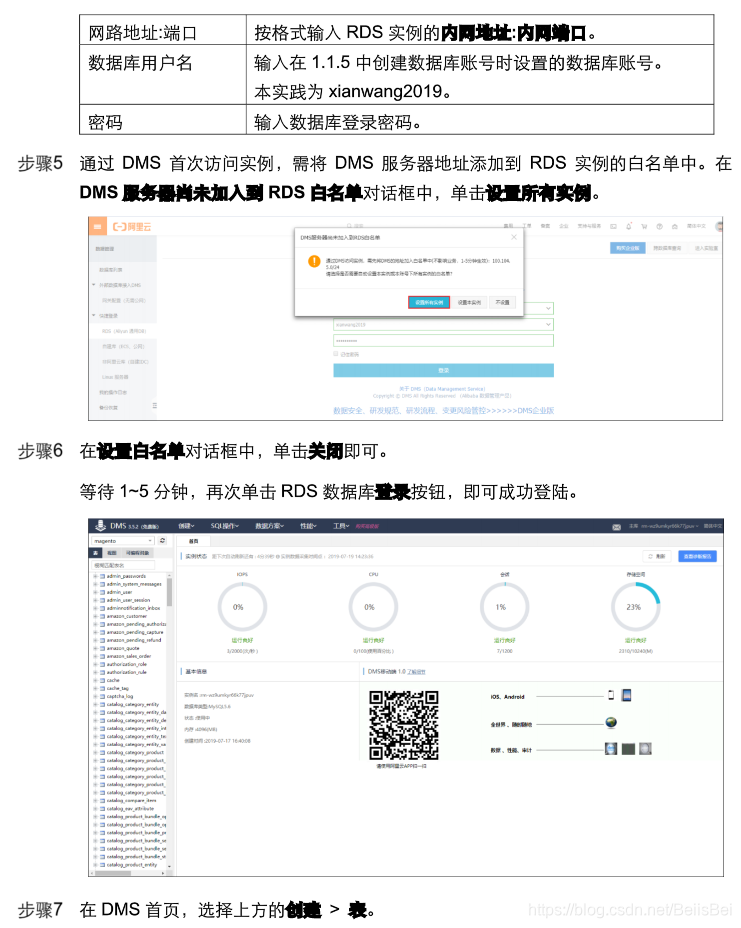Click the 刷新 refresh button
The width and height of the screenshot is (741, 928).
coord(657,556)
